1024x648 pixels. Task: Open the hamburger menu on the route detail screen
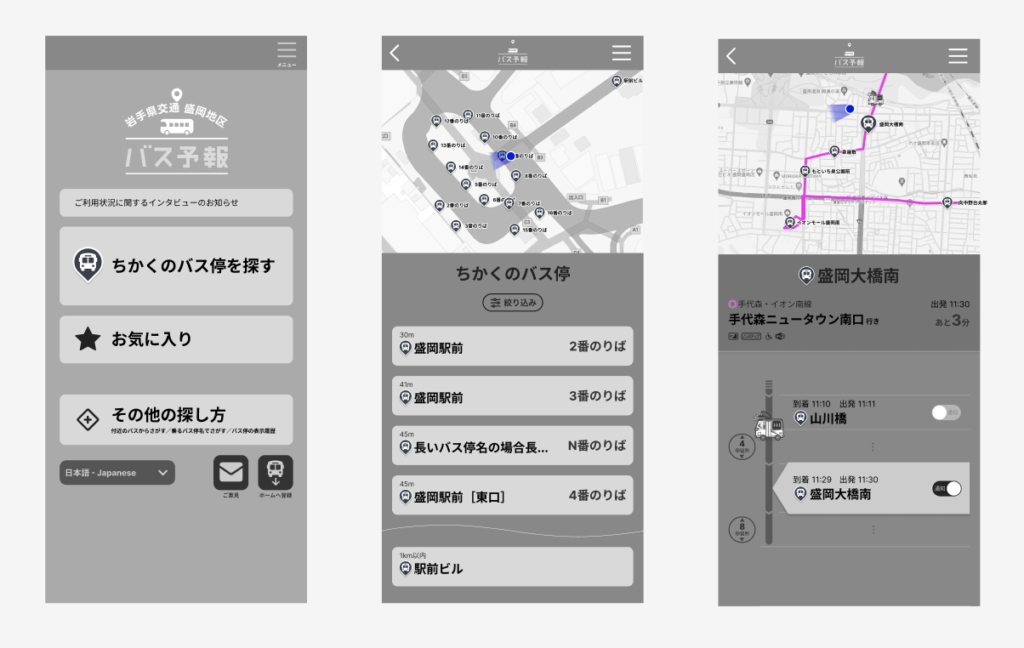click(x=957, y=56)
